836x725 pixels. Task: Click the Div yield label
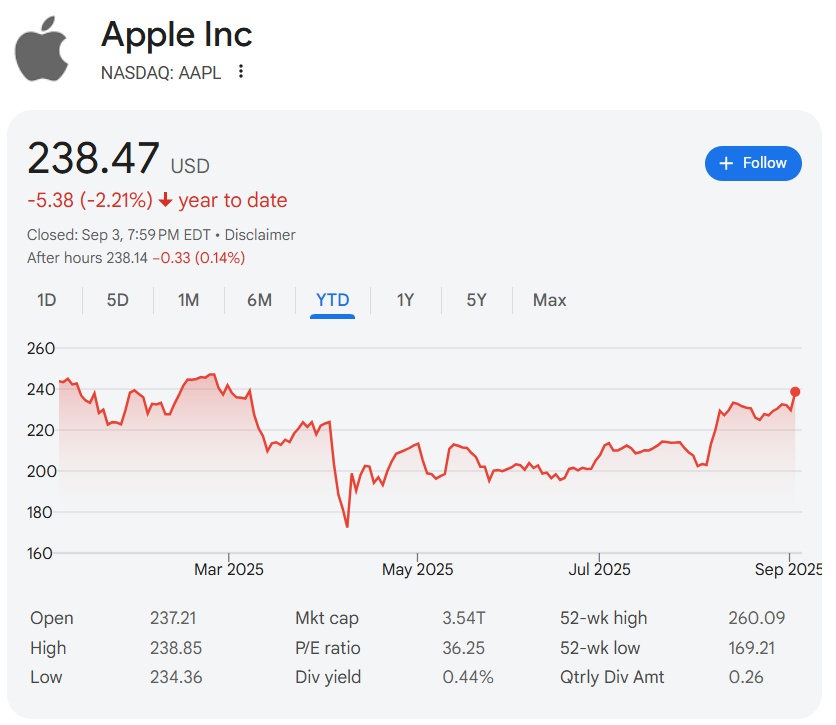click(x=327, y=677)
